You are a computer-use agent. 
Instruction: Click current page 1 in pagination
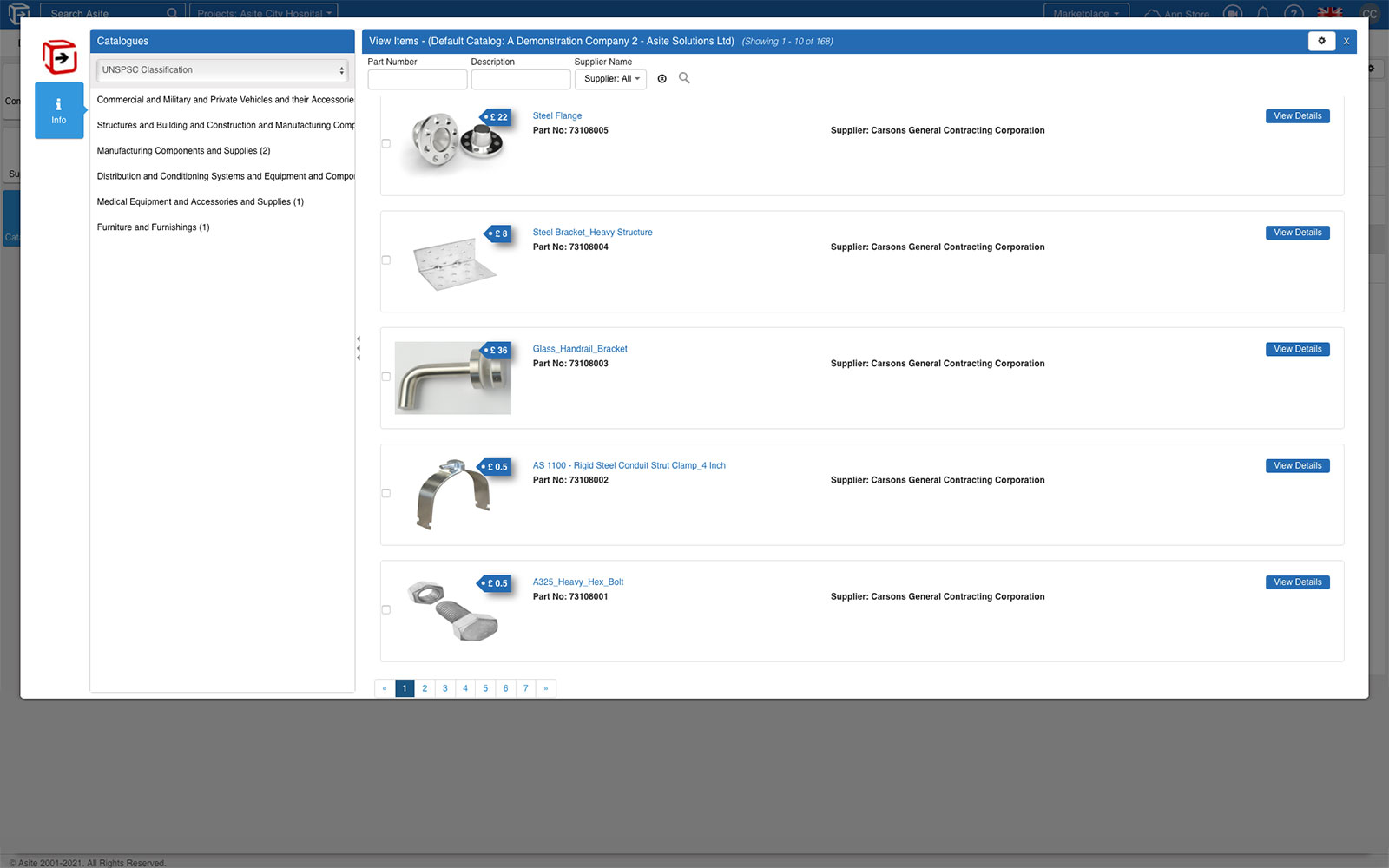405,688
